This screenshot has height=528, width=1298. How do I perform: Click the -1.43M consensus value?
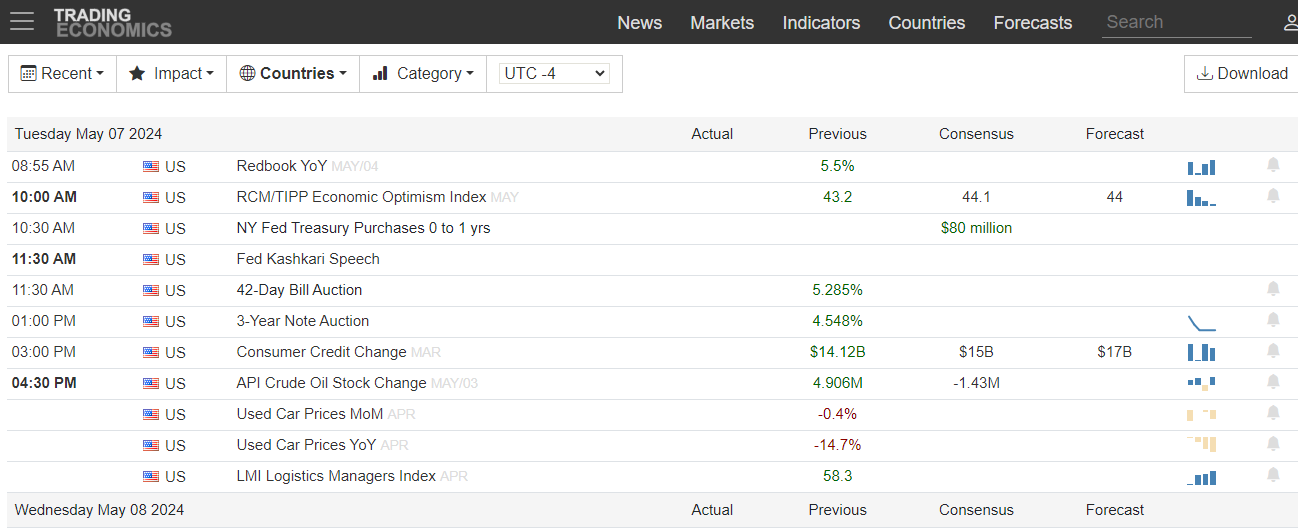(x=976, y=383)
